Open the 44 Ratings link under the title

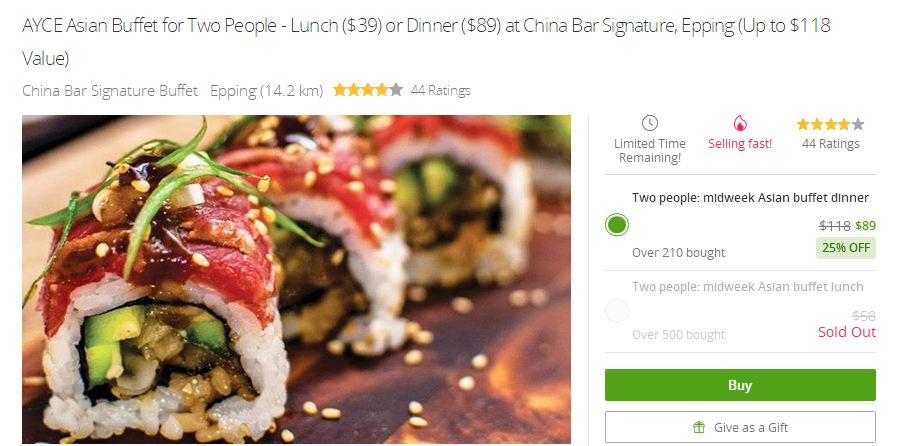440,90
